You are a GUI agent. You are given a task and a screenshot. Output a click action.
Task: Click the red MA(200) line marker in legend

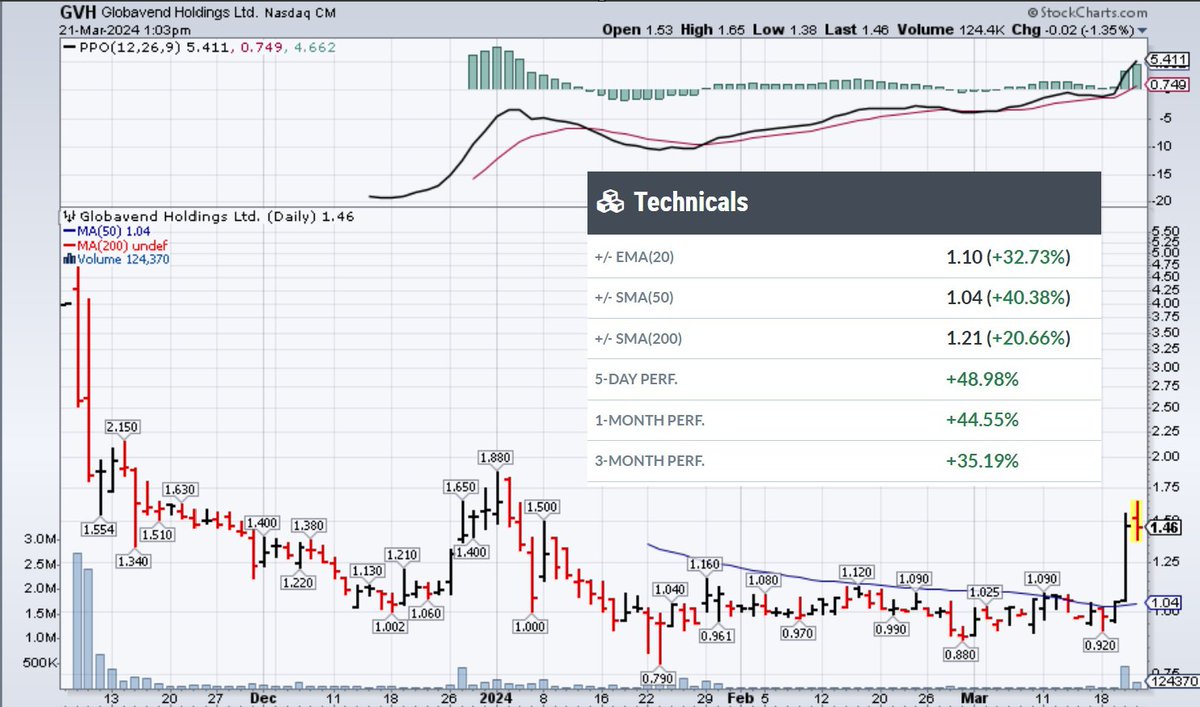(70, 244)
